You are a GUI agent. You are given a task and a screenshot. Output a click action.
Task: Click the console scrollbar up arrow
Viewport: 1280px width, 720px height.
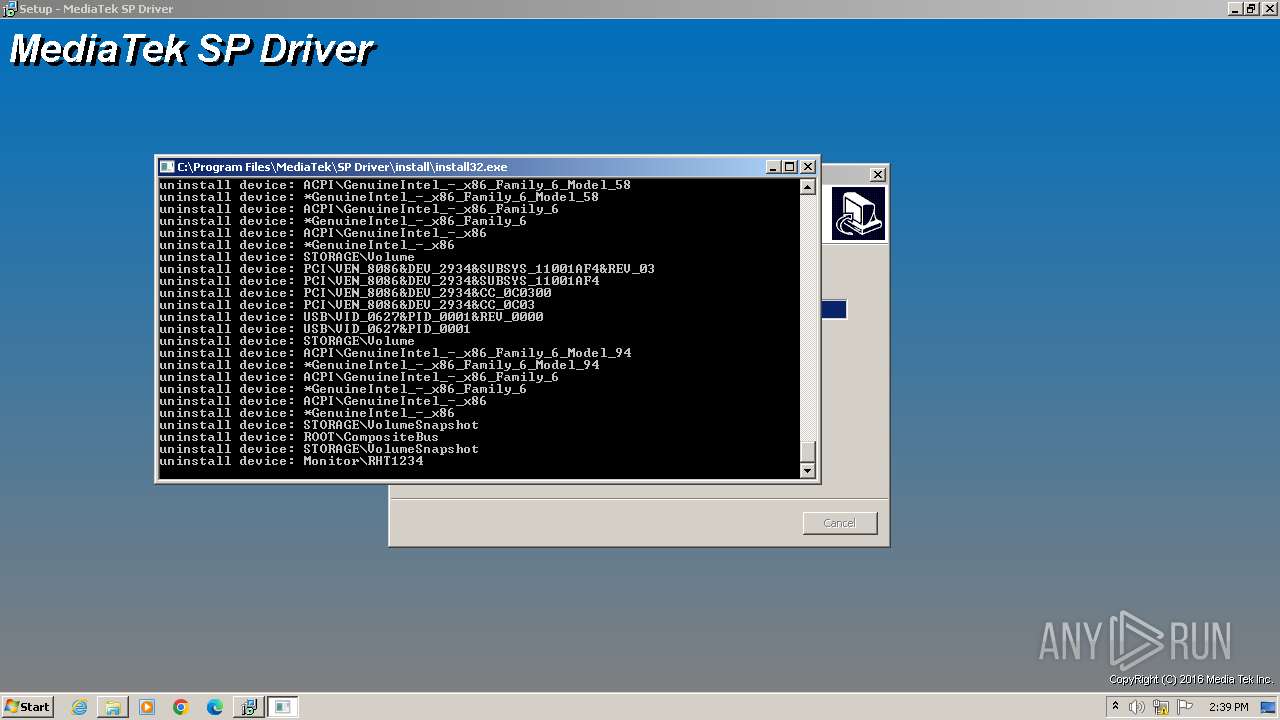click(808, 187)
